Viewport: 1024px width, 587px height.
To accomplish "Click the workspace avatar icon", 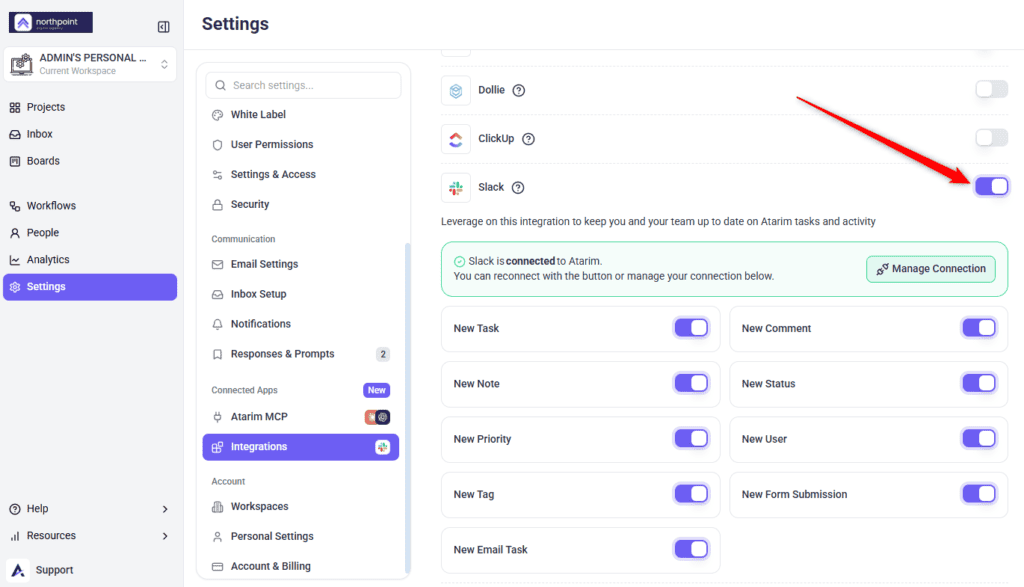I will pyautogui.click(x=21, y=64).
